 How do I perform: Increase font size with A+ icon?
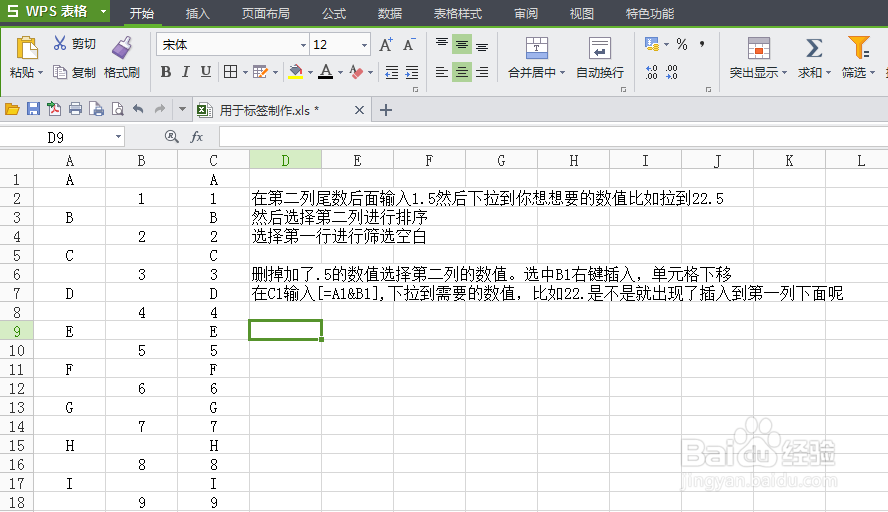click(386, 45)
